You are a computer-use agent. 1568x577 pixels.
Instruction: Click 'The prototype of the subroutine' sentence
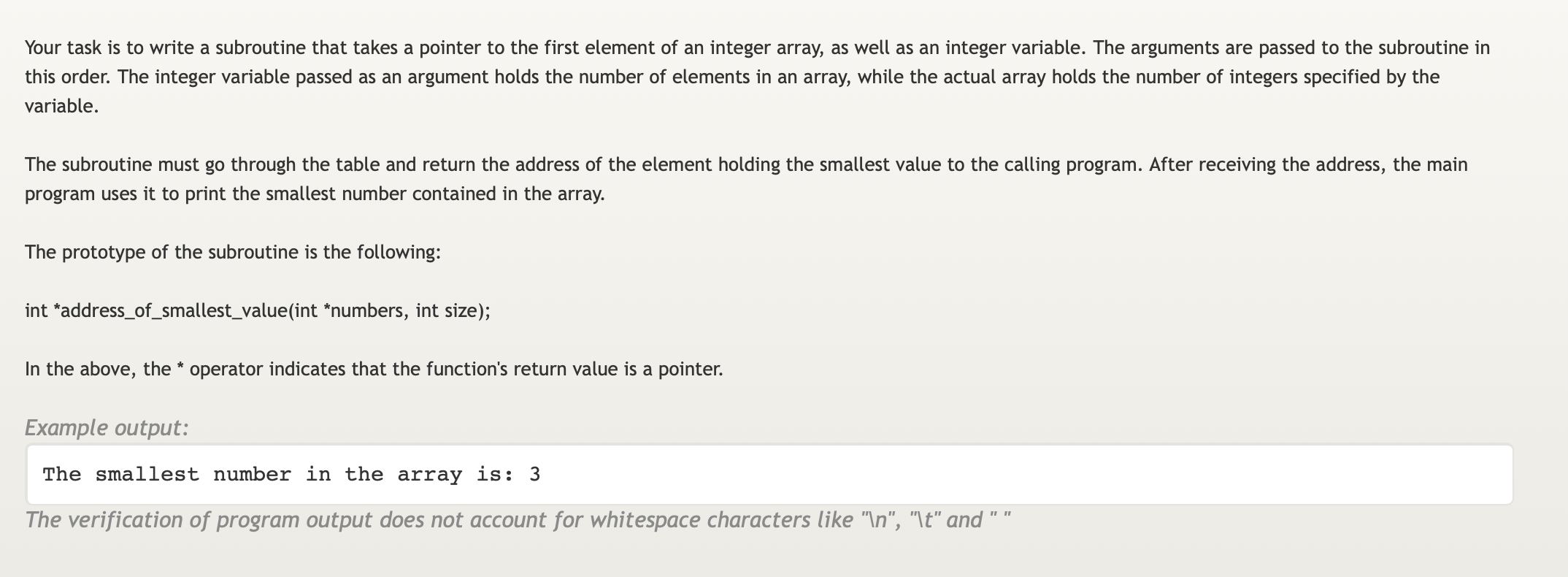(x=232, y=253)
